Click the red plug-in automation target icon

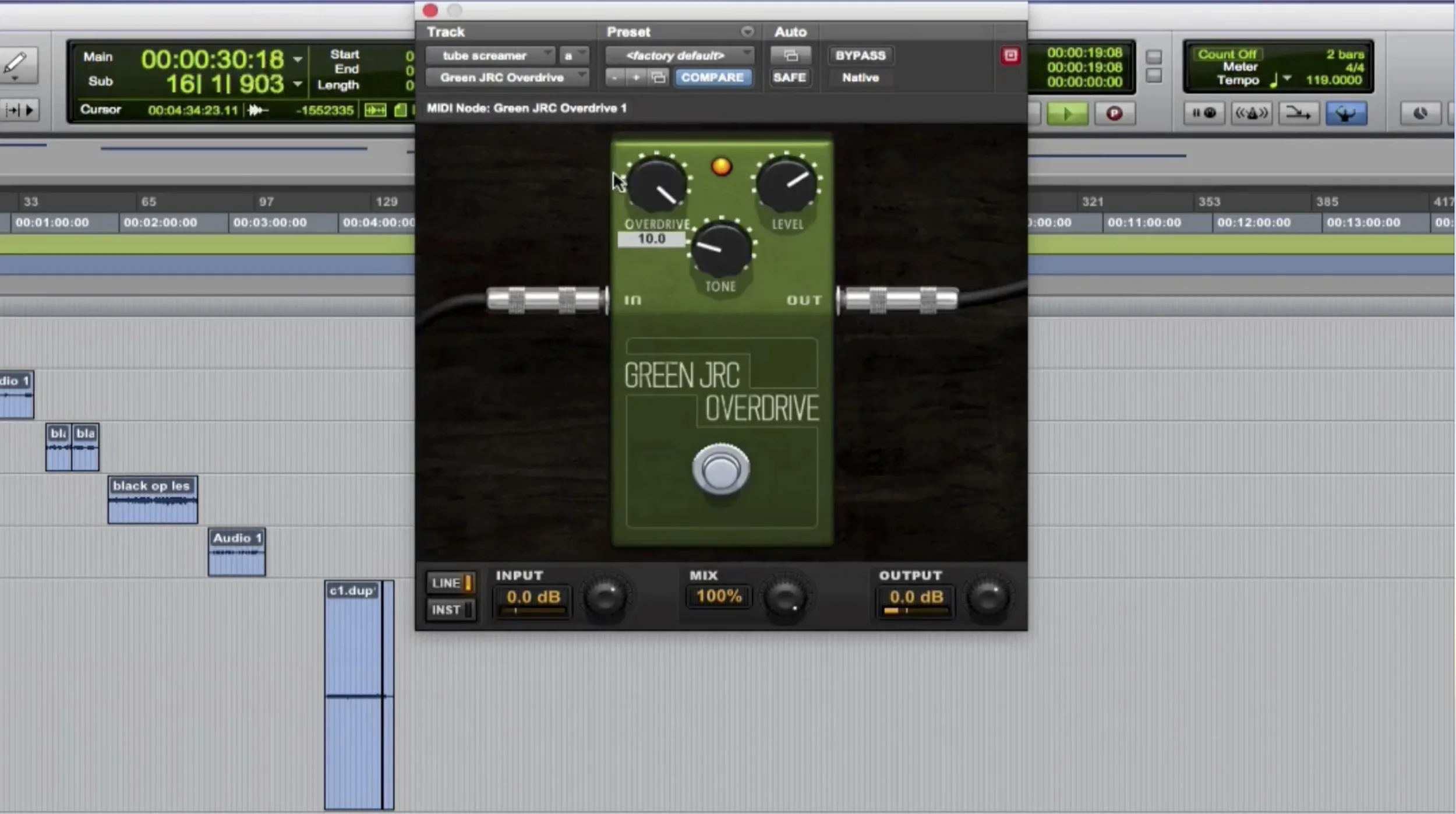(1010, 55)
